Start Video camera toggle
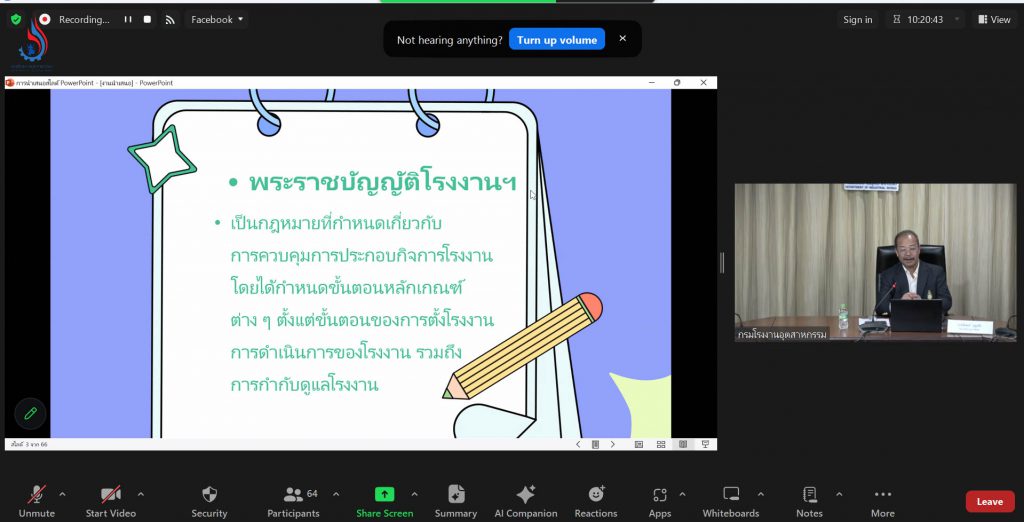The image size is (1024, 522). click(x=110, y=502)
